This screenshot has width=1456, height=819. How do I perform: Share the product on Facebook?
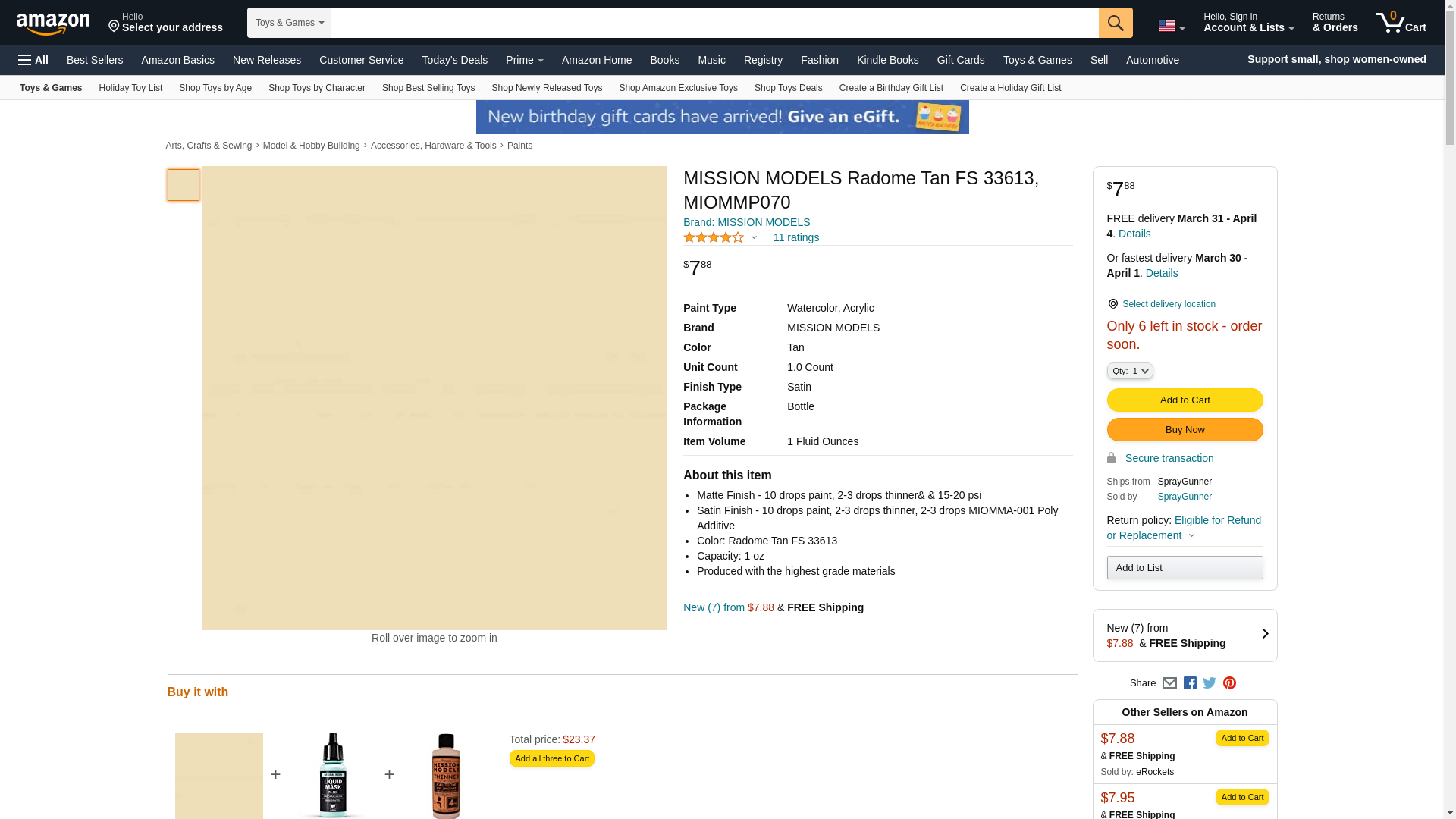click(1190, 683)
